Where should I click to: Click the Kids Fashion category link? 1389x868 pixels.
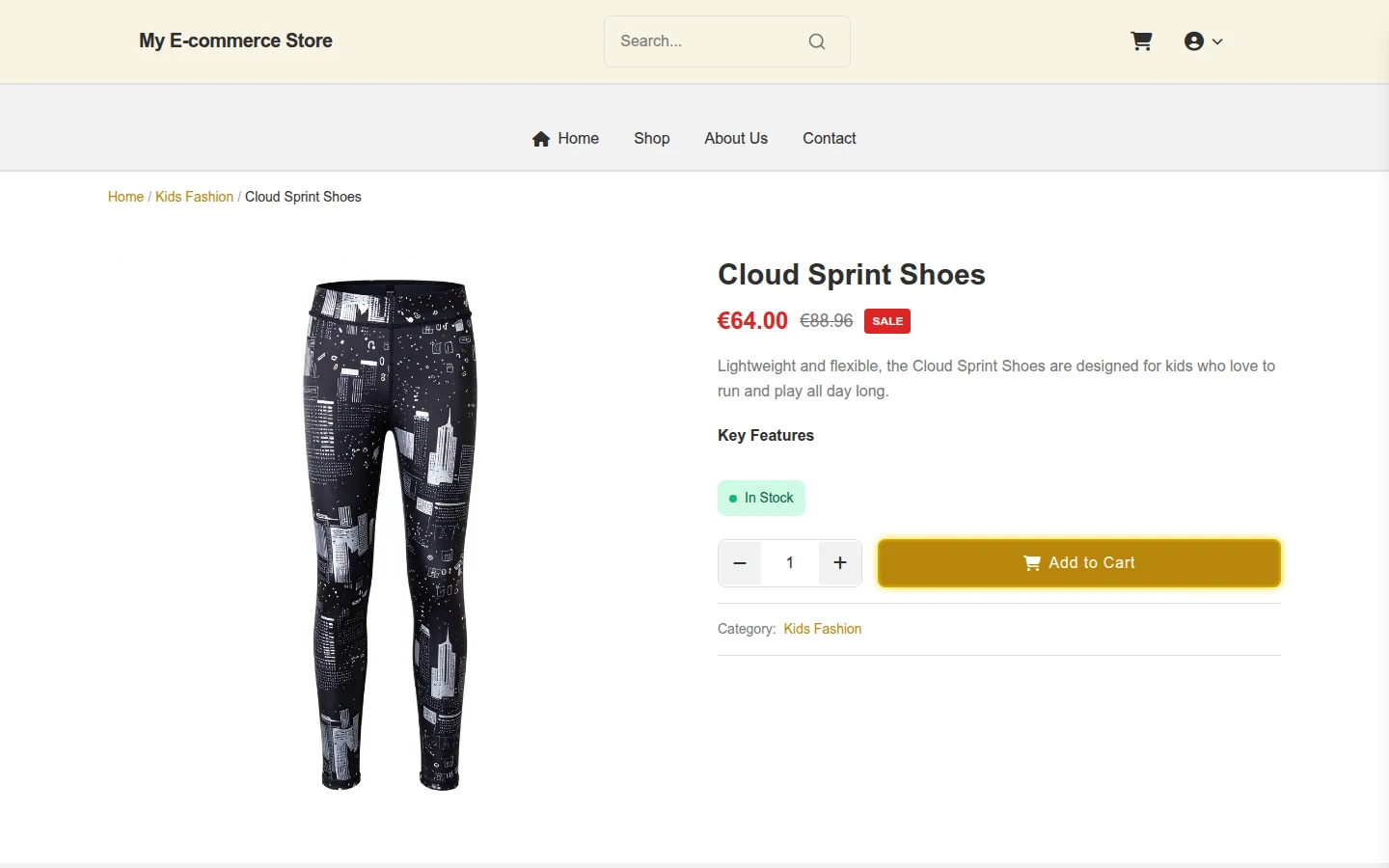[823, 629]
